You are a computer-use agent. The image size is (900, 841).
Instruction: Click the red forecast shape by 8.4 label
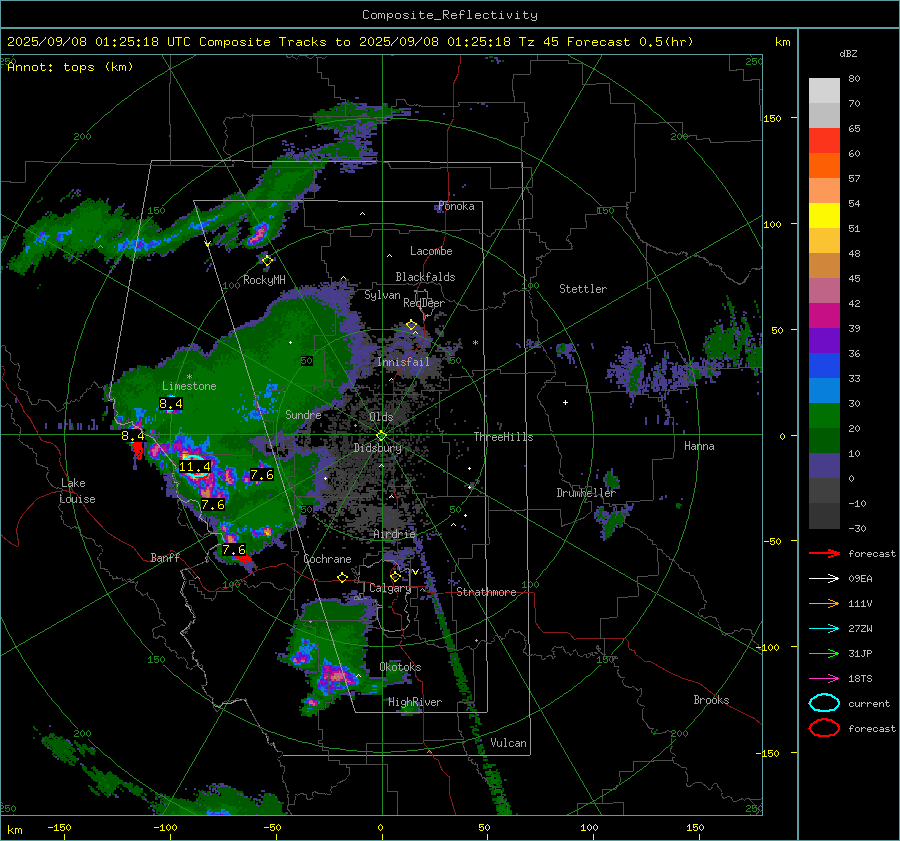138,449
